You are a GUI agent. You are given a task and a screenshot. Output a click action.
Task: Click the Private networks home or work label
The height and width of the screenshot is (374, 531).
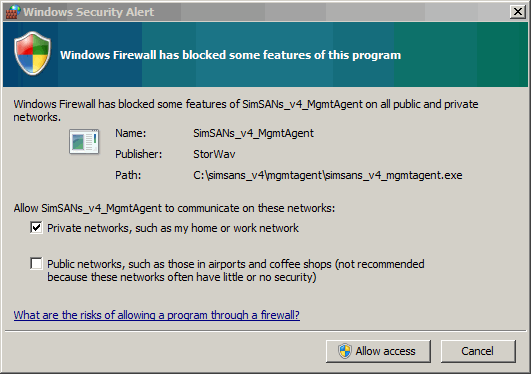coord(173,228)
